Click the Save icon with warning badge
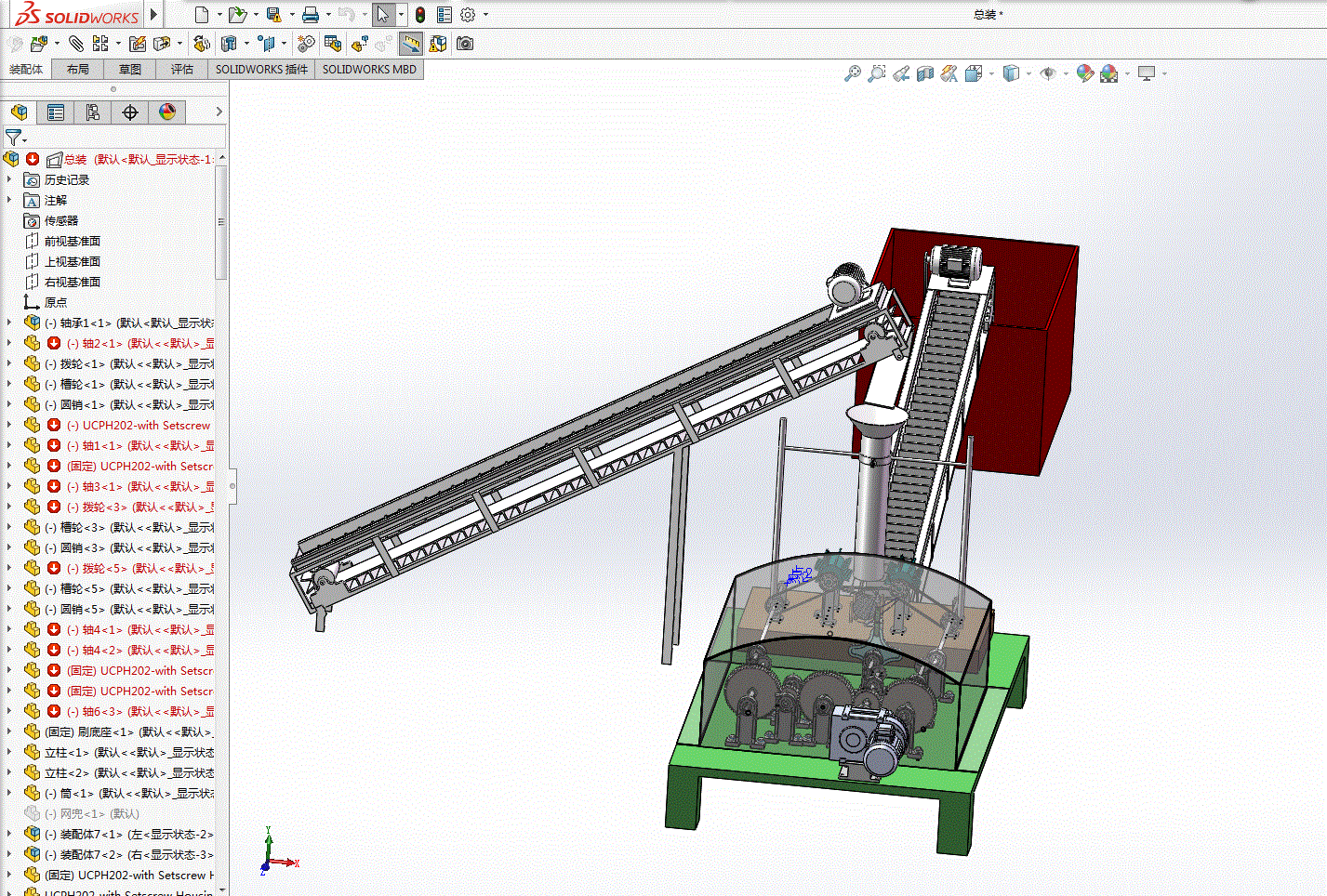 [273, 15]
